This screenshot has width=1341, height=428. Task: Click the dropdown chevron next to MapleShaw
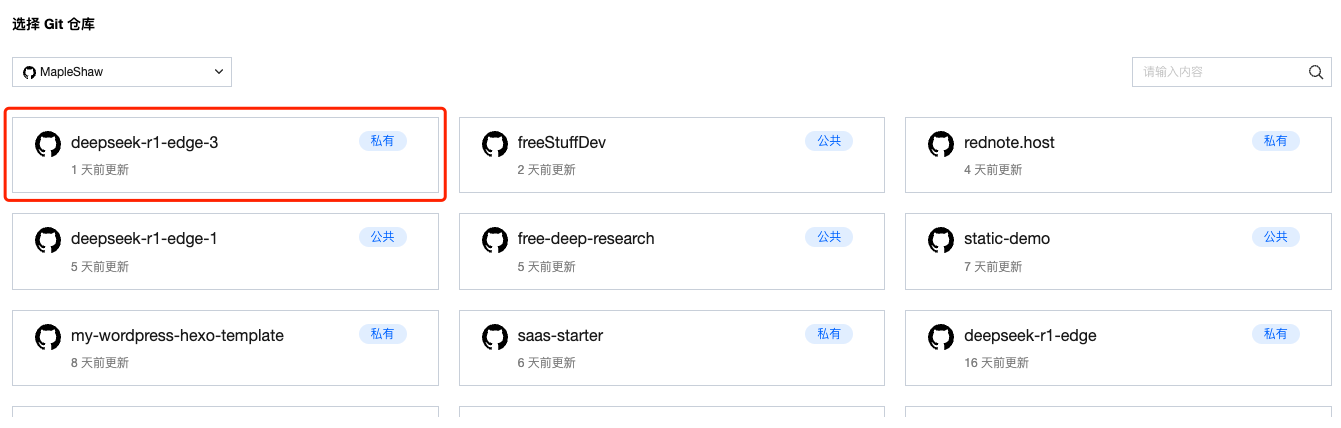(219, 72)
